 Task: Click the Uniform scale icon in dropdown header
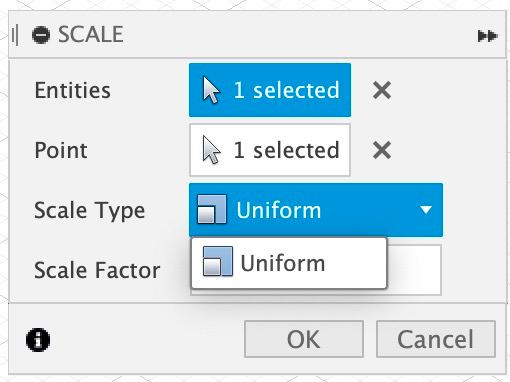[212, 209]
